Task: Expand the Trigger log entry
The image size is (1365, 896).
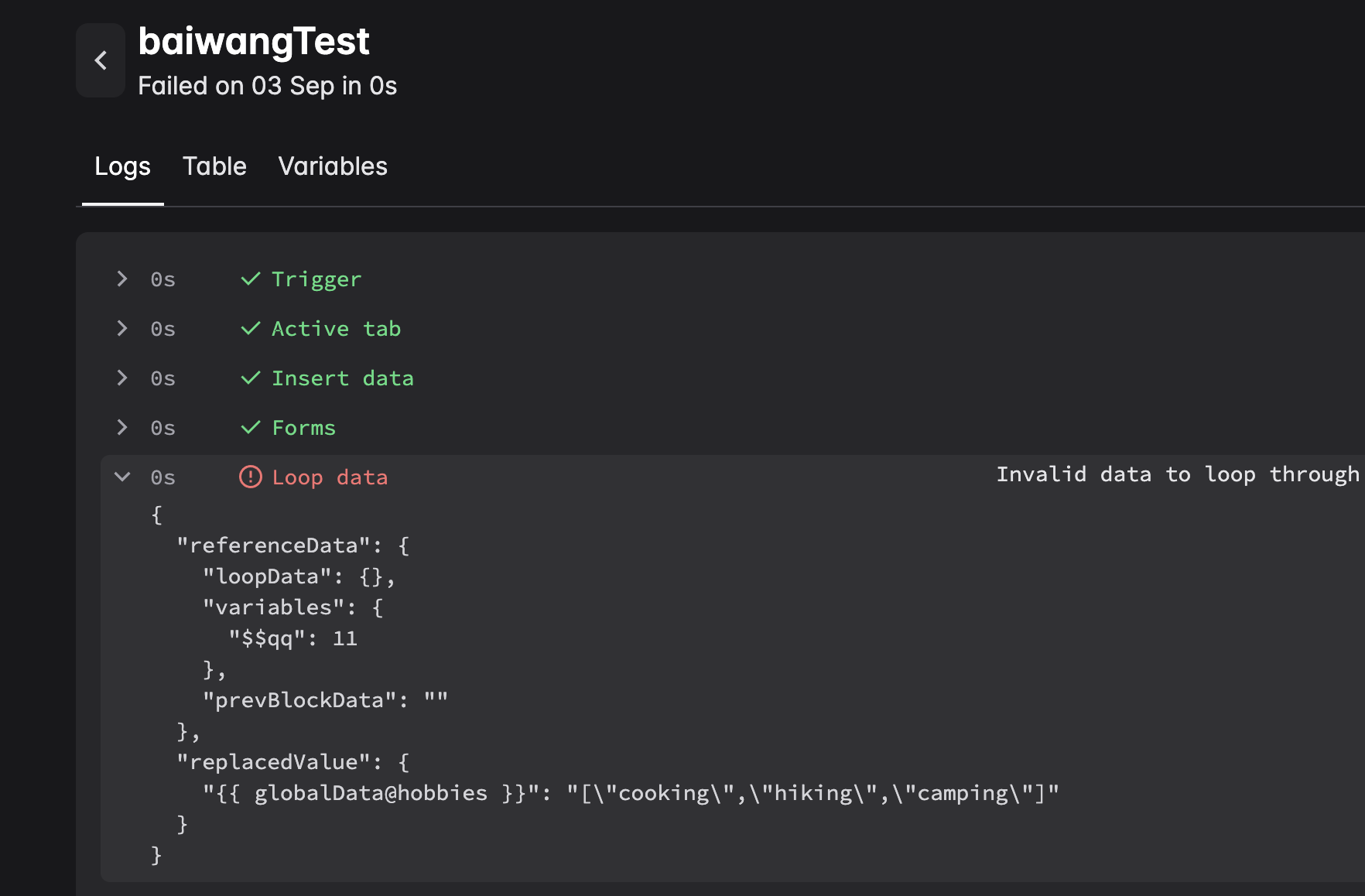Action: pos(121,279)
